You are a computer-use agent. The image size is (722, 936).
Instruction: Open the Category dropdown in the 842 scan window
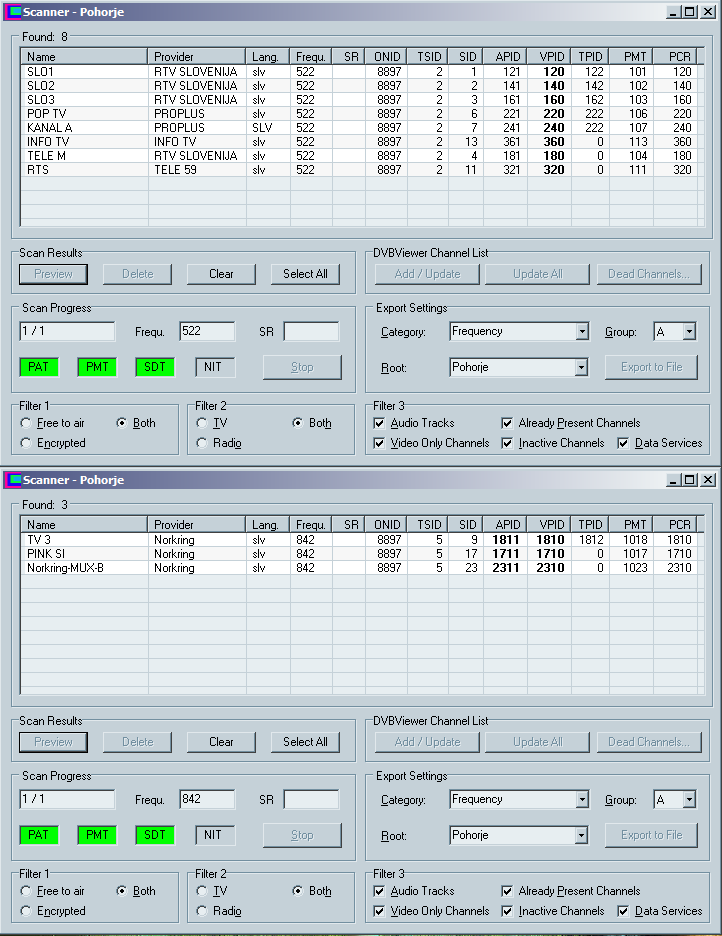click(x=582, y=800)
